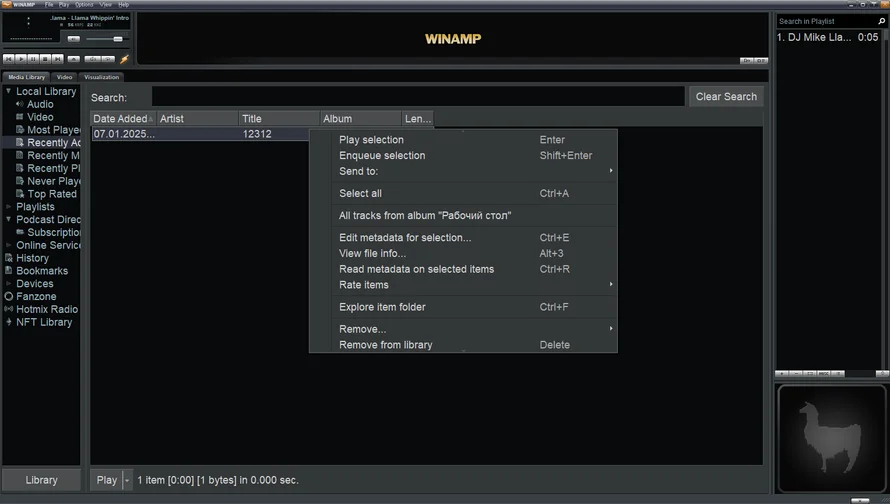Switch to the Media Library tab

26,77
